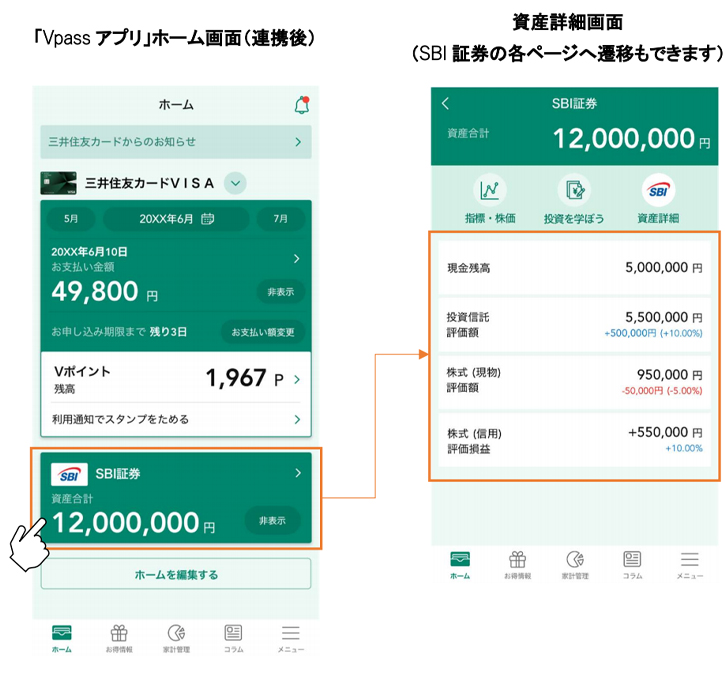Select 株式(信用) 評価損益 row
Viewport: 725px width, 674px height.
pos(574,440)
